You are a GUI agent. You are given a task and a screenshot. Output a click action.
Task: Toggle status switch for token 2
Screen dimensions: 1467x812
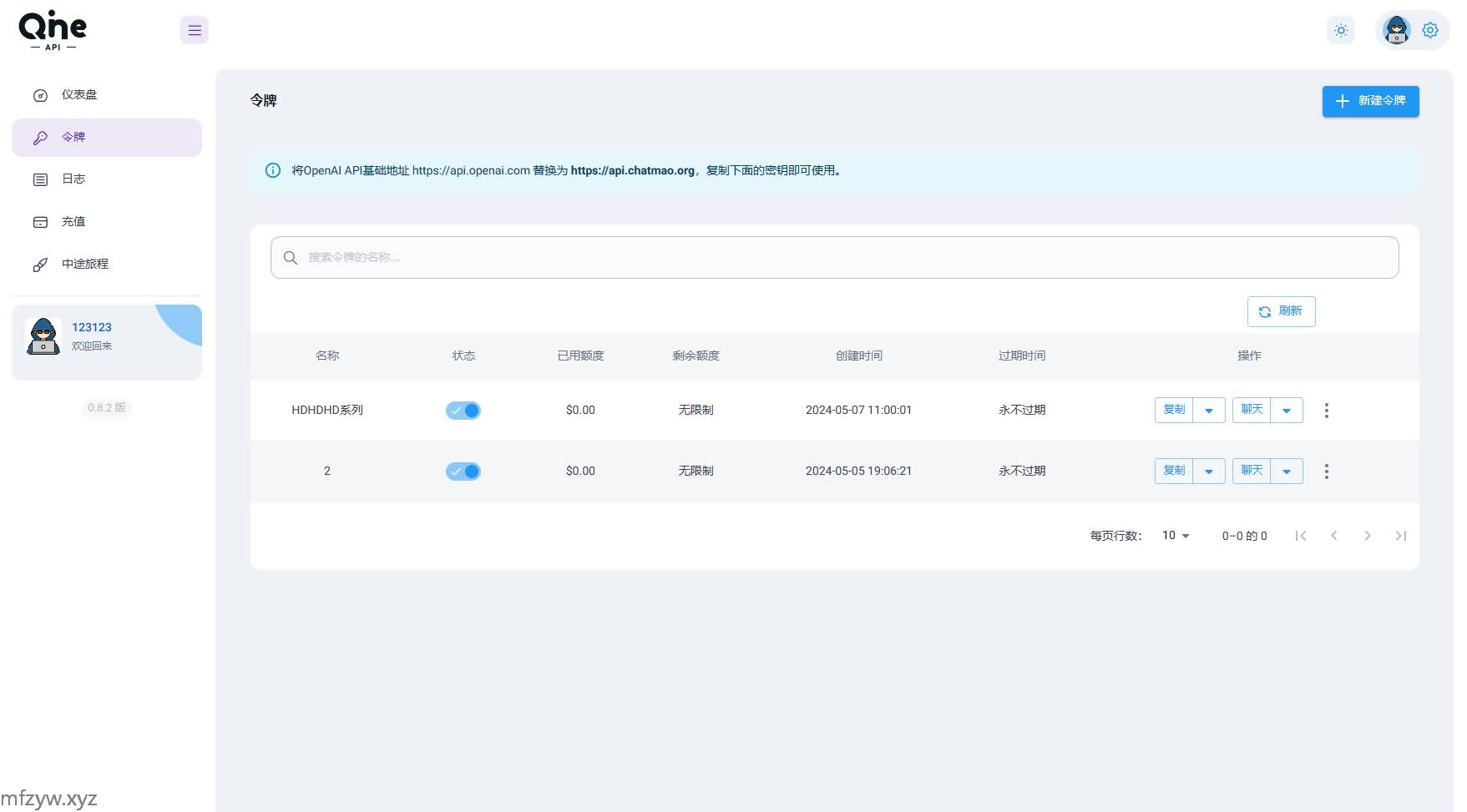click(463, 472)
